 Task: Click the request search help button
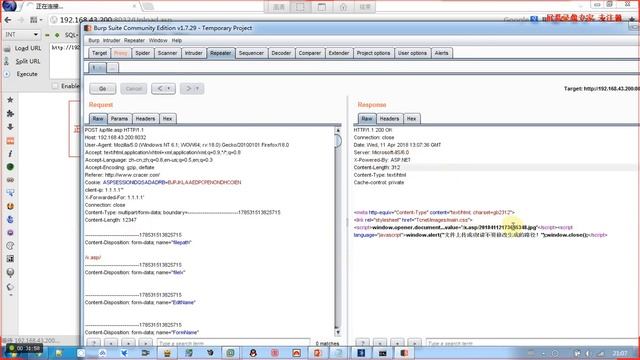click(94, 343)
